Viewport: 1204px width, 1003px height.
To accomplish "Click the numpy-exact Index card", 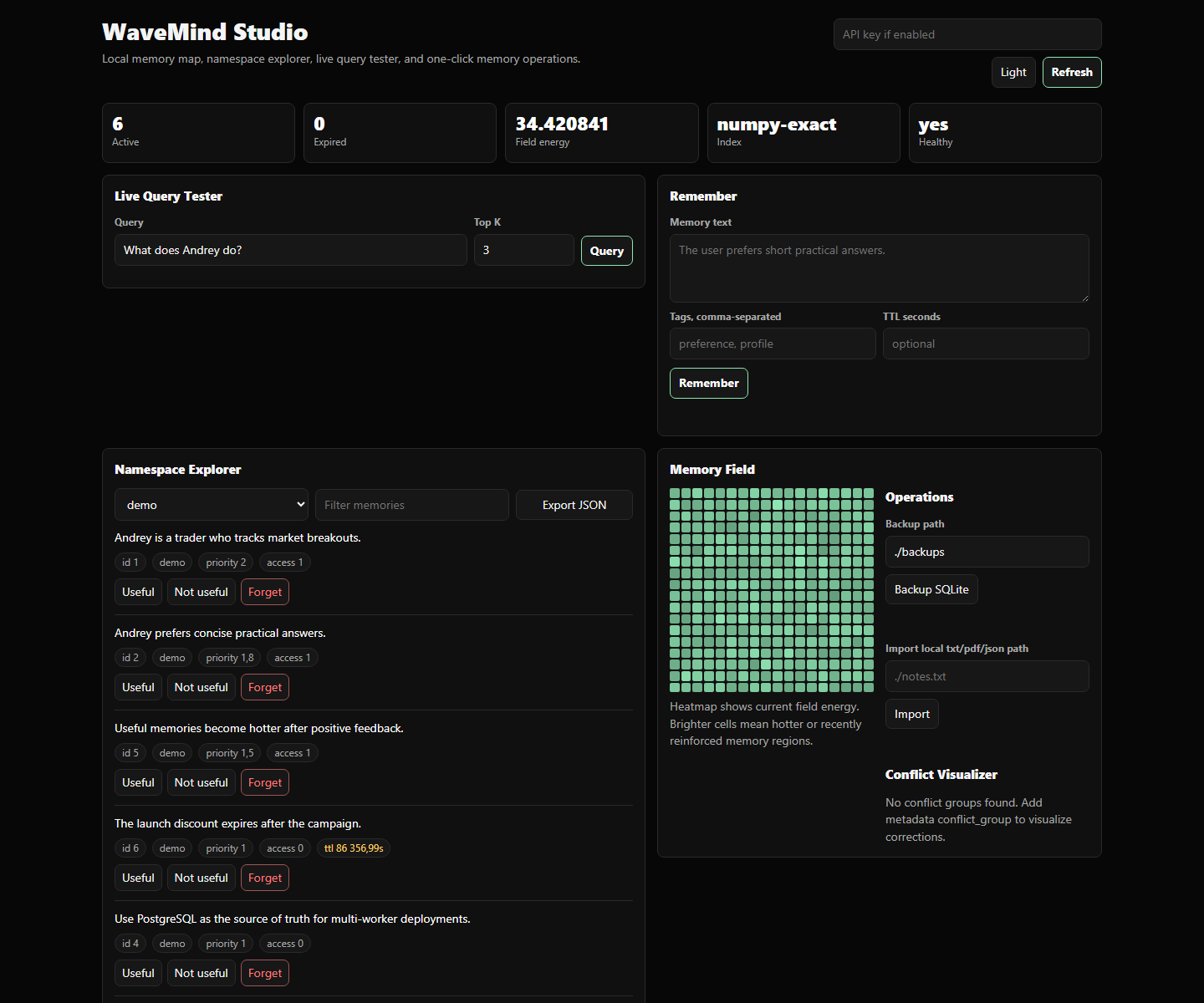I will [x=804, y=133].
